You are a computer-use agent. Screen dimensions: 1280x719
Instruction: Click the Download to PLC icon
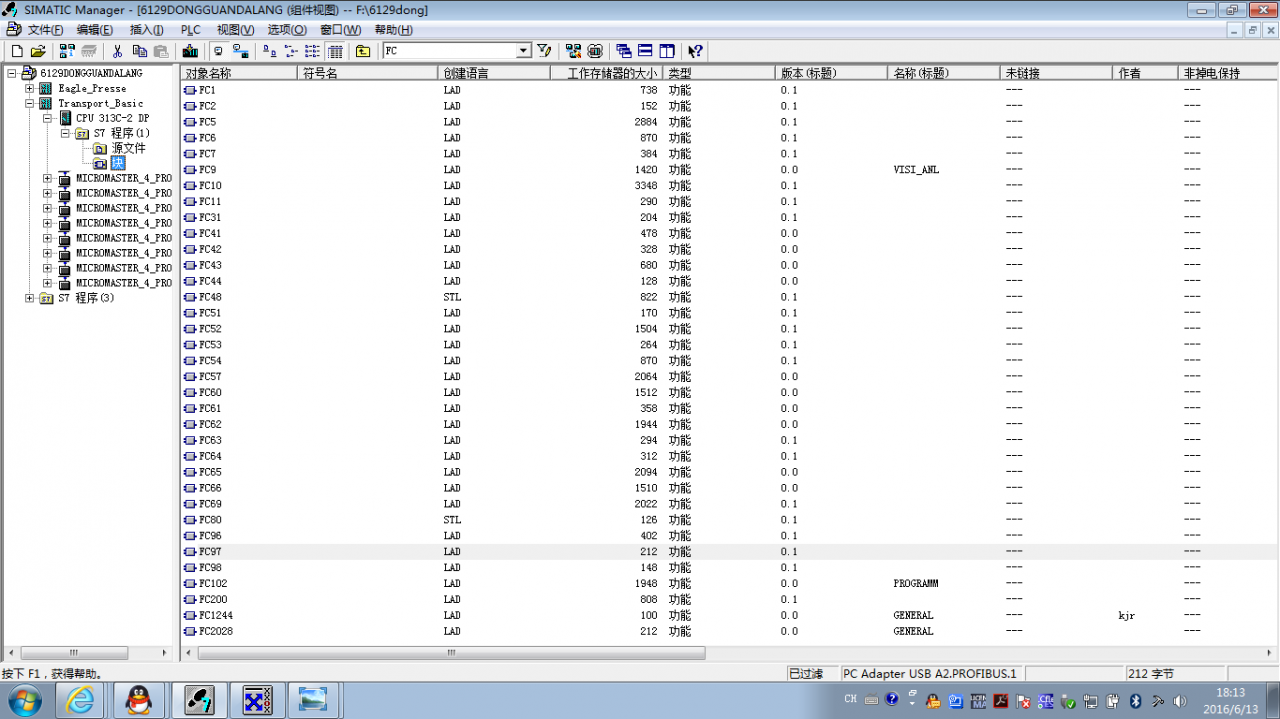click(x=190, y=51)
